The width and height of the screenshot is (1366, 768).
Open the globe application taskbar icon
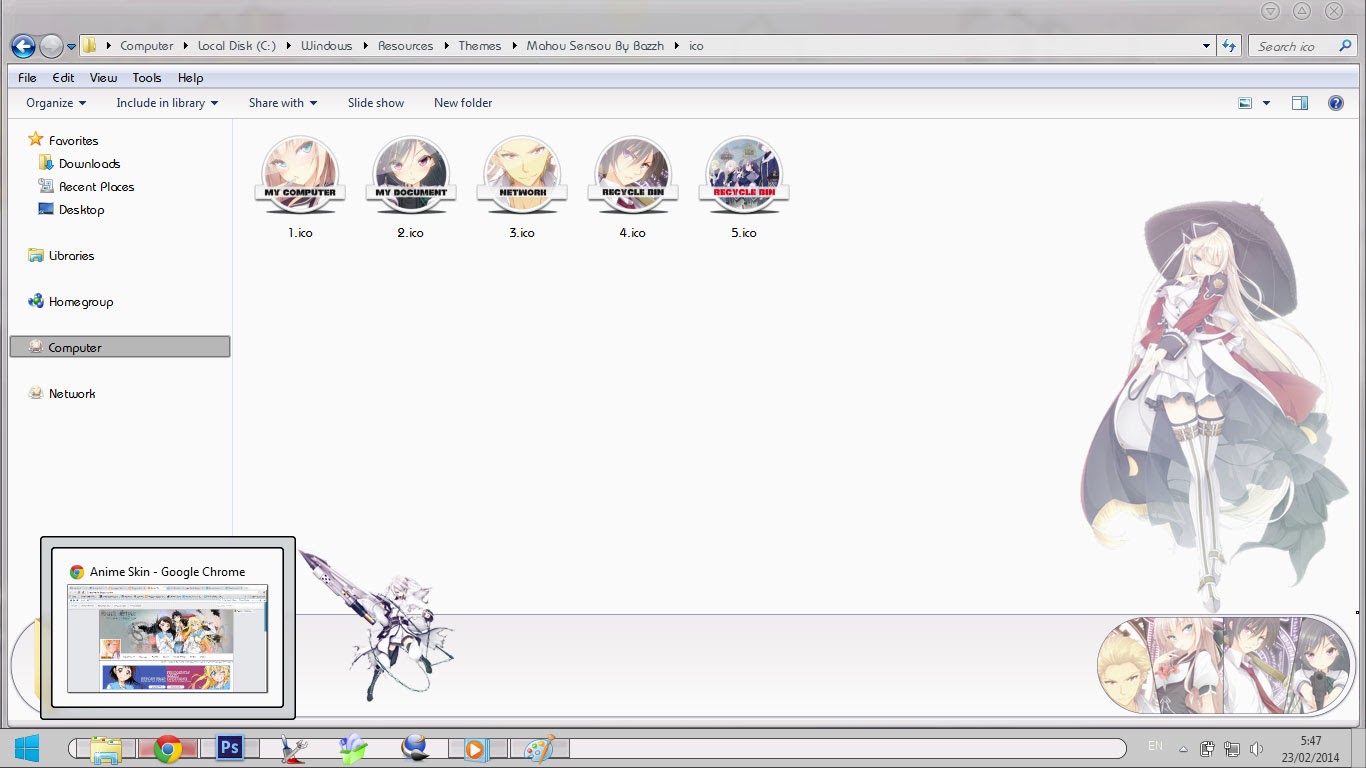point(414,749)
